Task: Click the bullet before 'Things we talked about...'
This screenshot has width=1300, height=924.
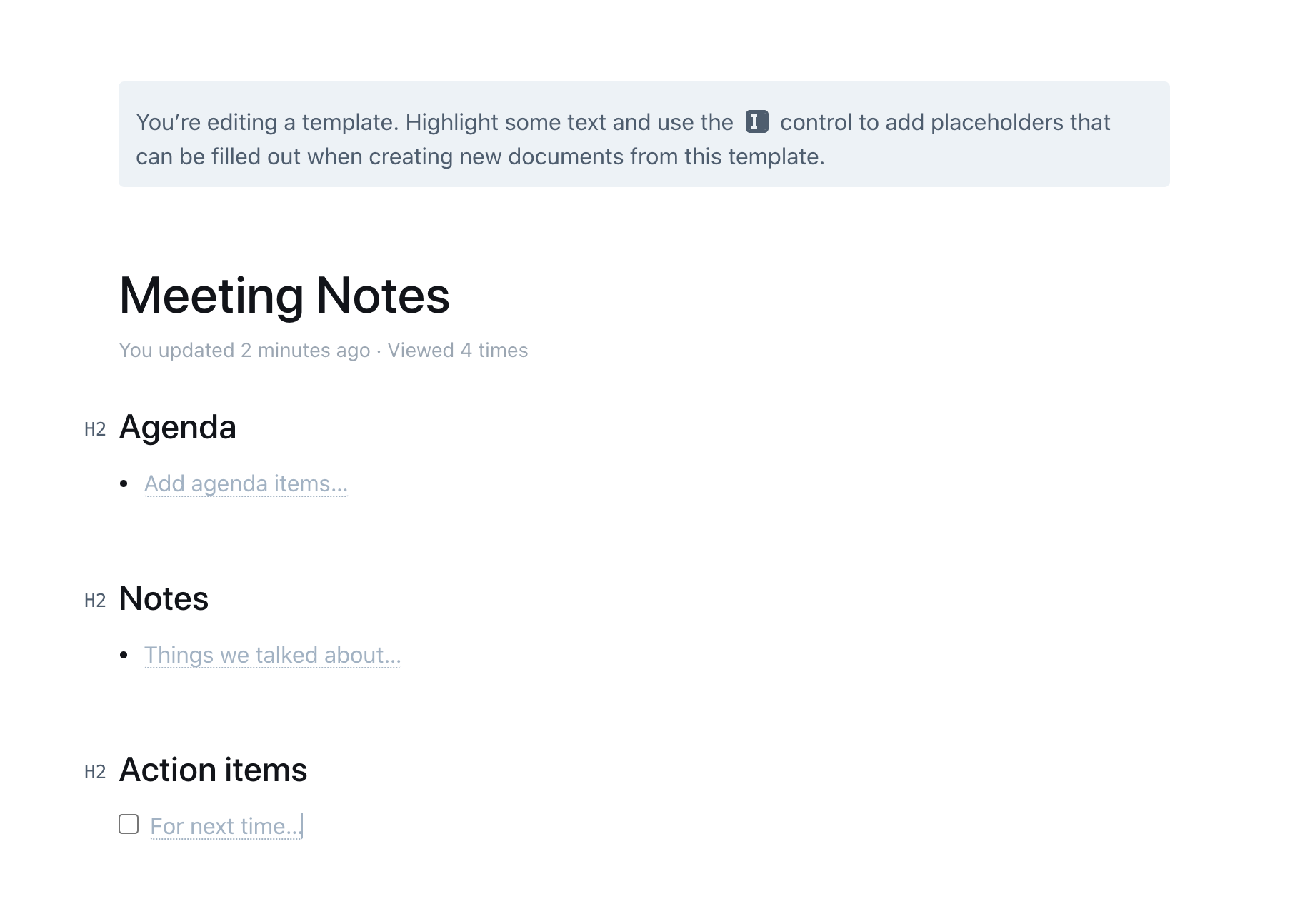Action: click(x=124, y=656)
